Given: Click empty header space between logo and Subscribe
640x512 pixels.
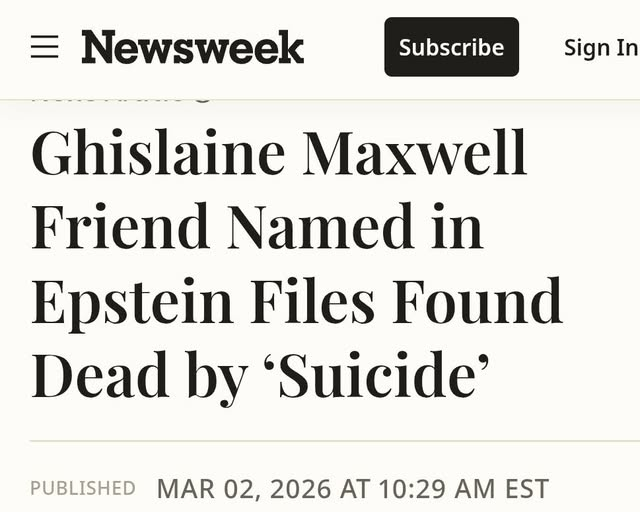Looking at the screenshot, I should click(x=344, y=47).
